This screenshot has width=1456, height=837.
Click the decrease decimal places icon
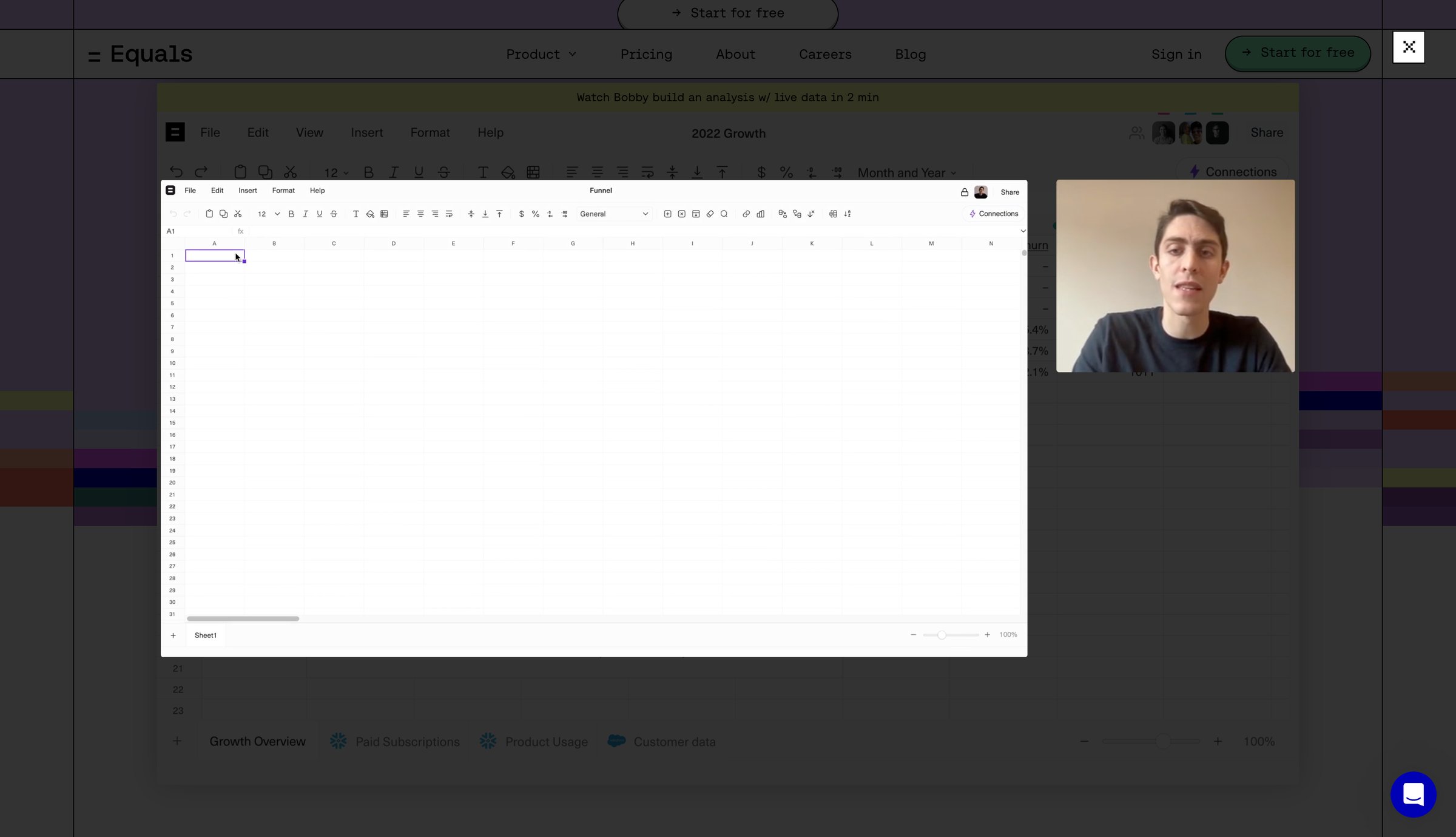pos(550,214)
